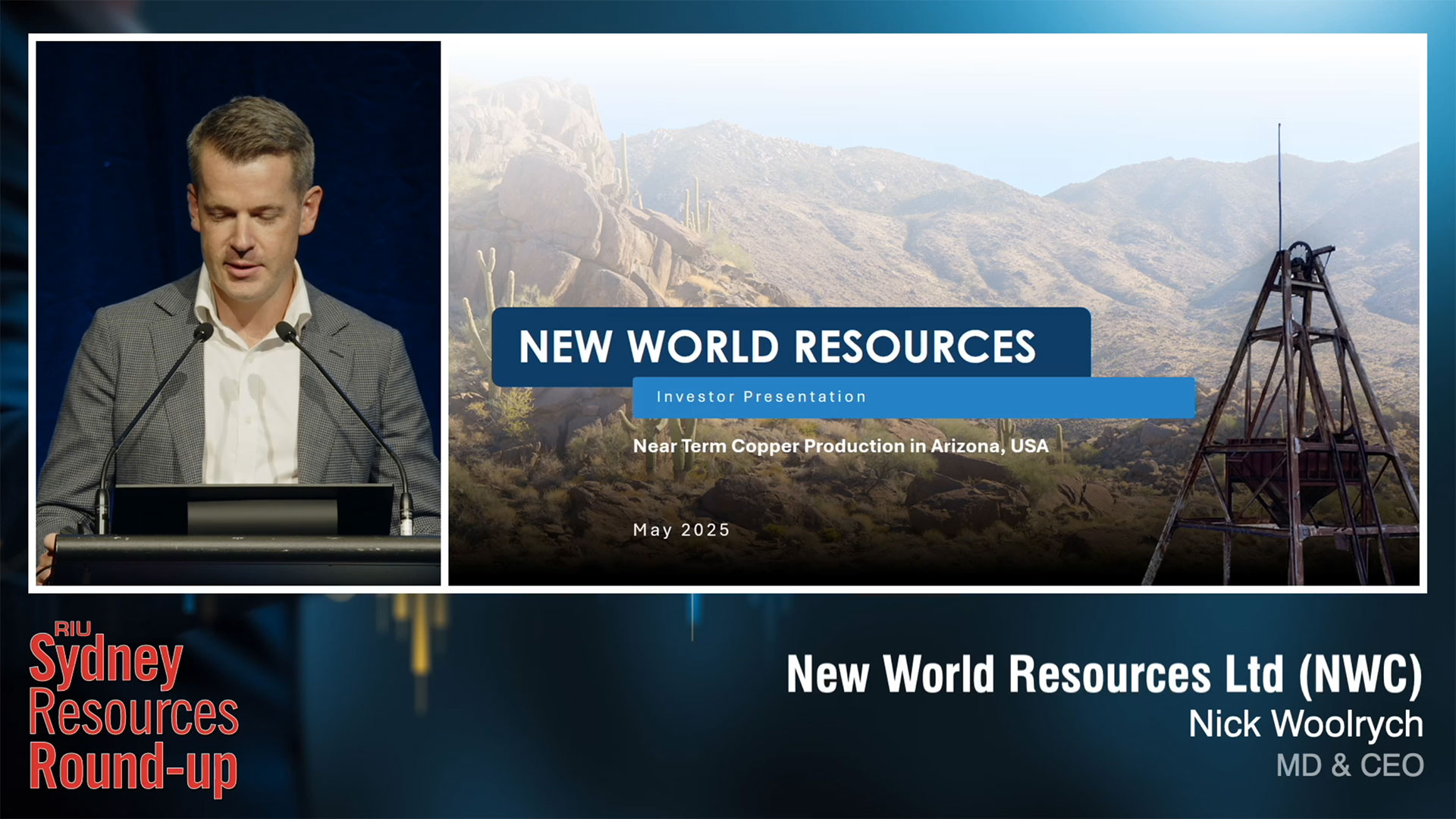Click the 'May 2025' date on slide
This screenshot has height=819, width=1456.
click(x=681, y=530)
